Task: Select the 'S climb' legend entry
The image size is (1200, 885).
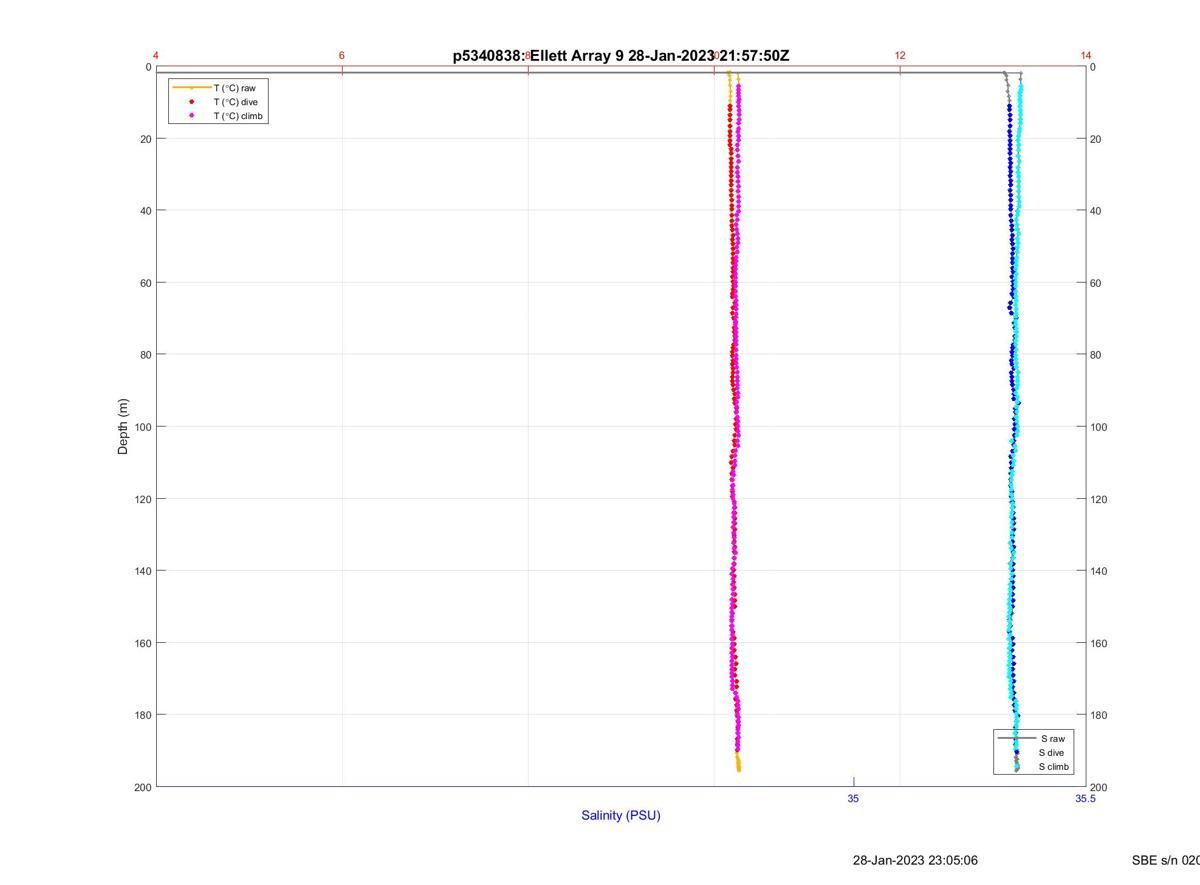Action: click(x=1054, y=767)
